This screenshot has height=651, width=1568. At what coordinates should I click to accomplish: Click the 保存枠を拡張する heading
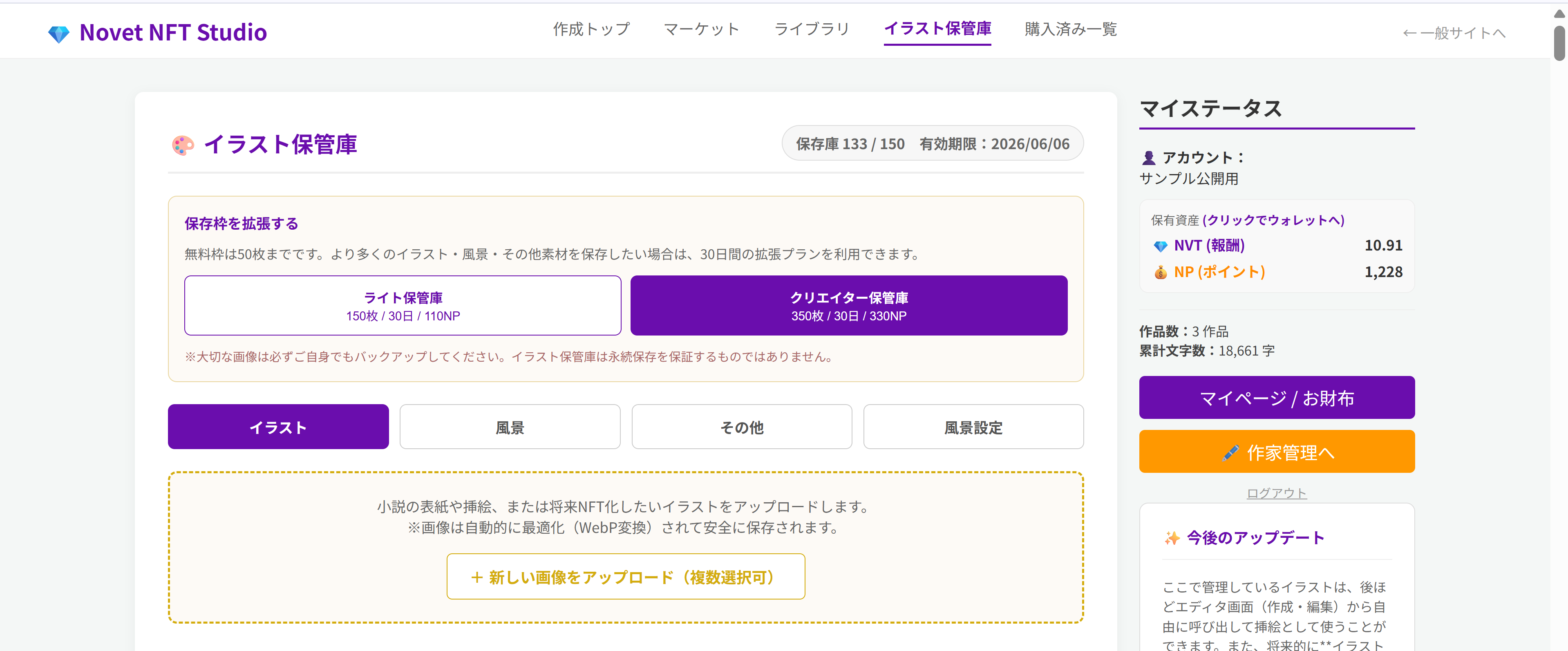click(x=241, y=224)
